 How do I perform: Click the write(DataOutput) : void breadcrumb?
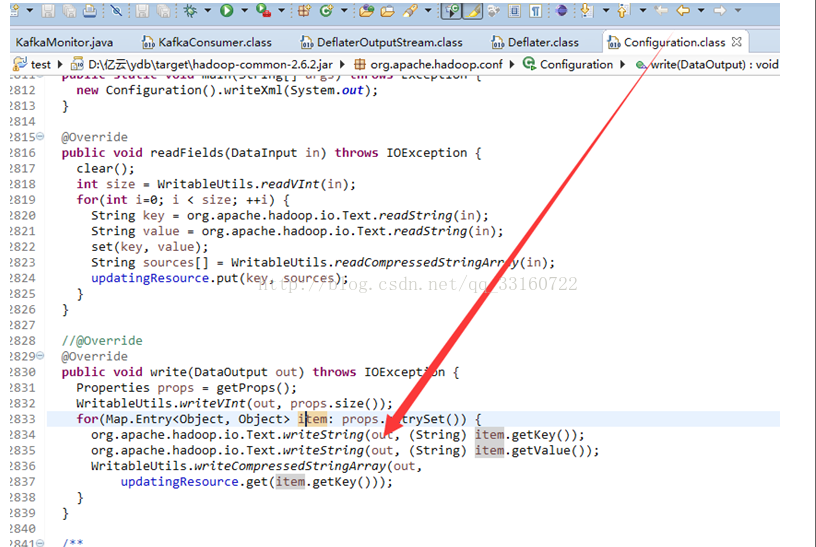coord(707,64)
